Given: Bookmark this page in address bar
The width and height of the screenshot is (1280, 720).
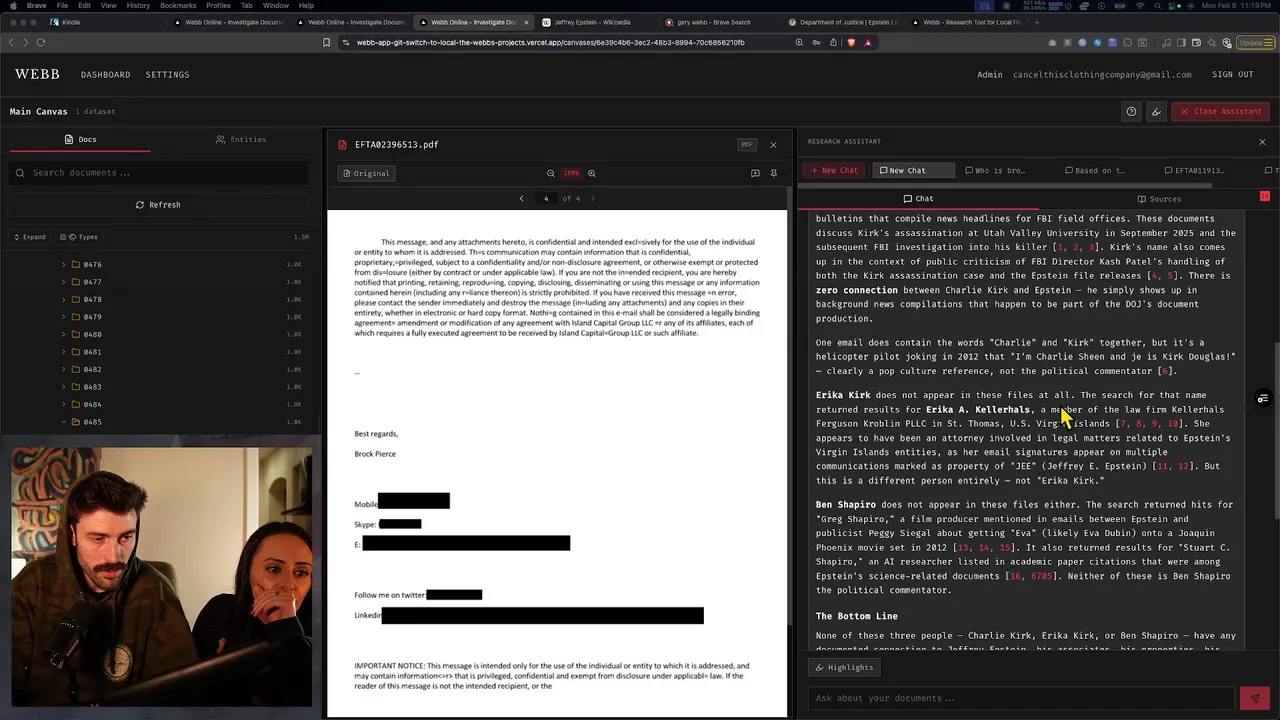Looking at the screenshot, I should point(326,42).
